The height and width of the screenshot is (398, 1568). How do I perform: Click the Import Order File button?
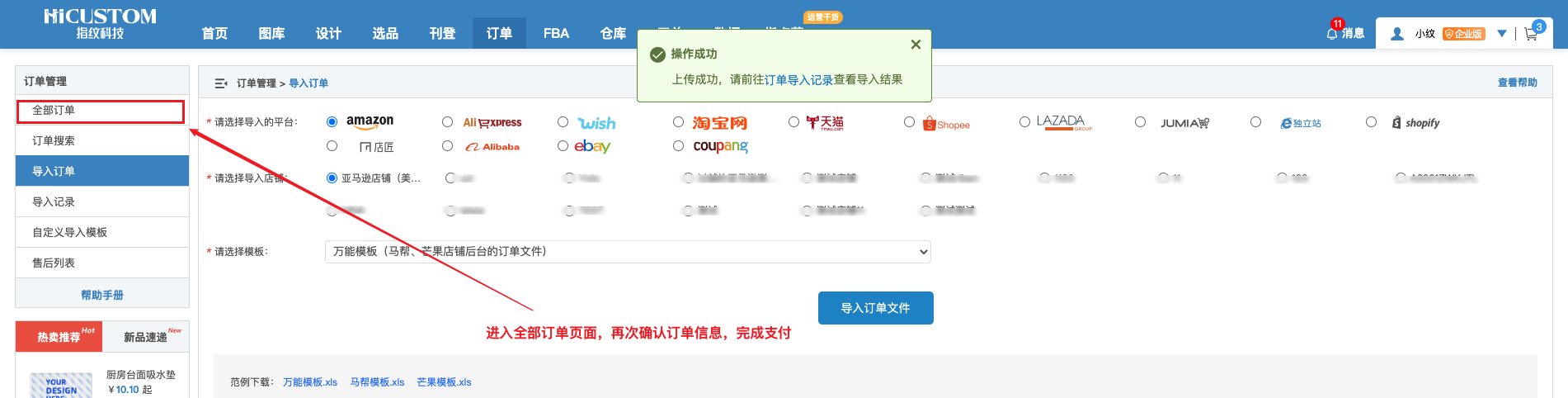pyautogui.click(x=875, y=308)
